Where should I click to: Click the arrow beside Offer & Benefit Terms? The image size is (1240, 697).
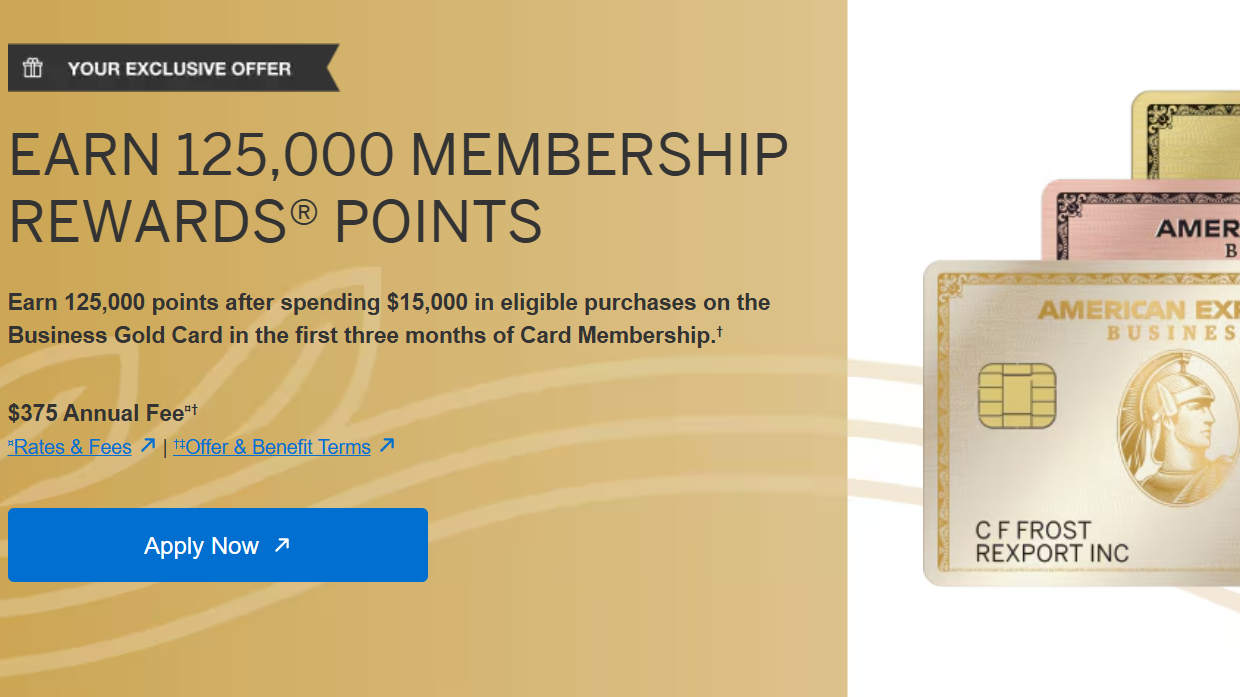[388, 446]
